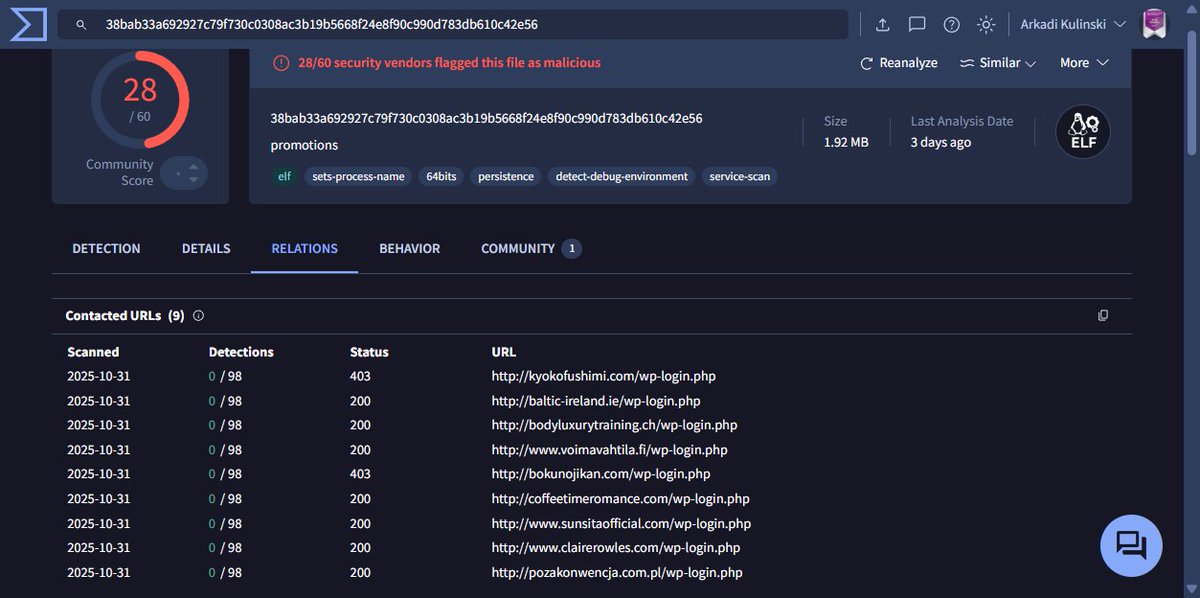
Task: Open the DETECTION tab
Action: pos(106,248)
